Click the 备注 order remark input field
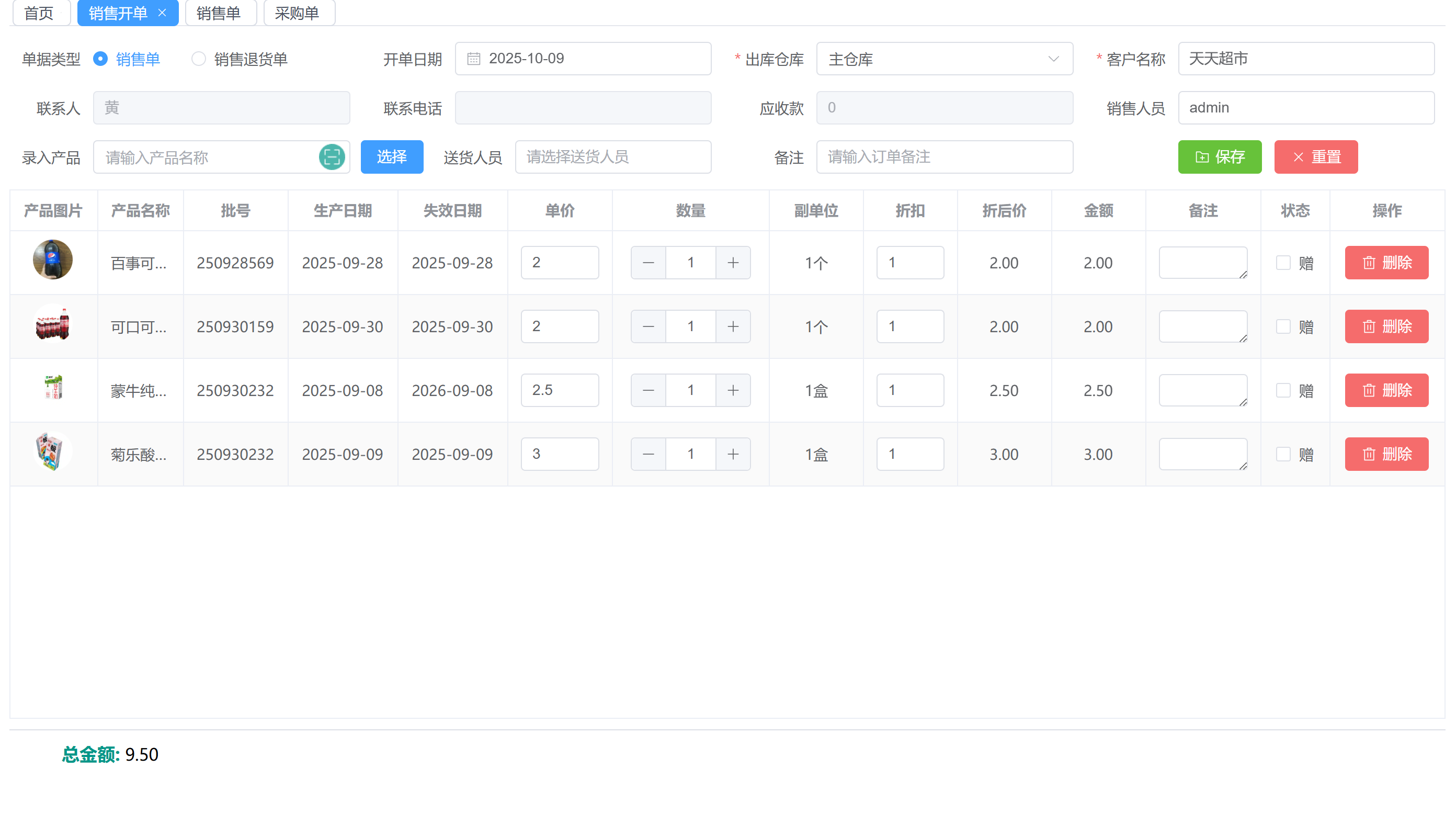Screen dimensions: 1456x813 pos(944,157)
